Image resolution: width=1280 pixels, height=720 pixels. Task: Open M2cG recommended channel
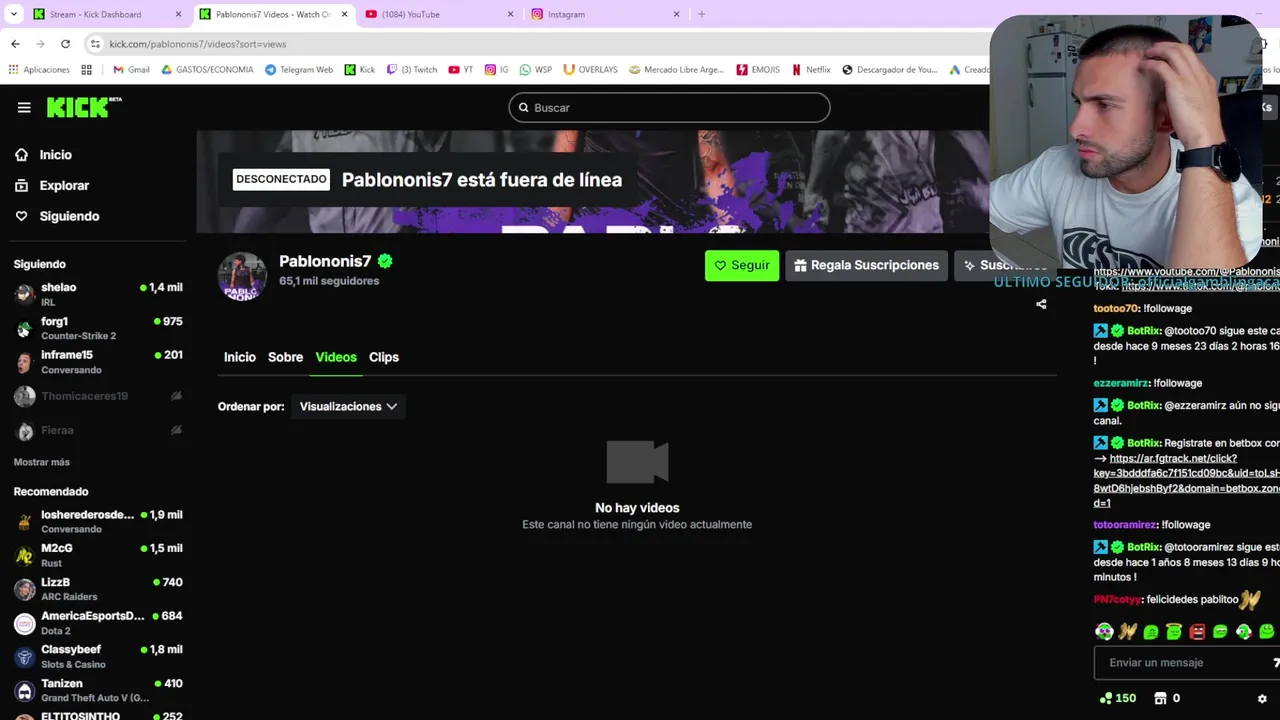[x=98, y=555]
